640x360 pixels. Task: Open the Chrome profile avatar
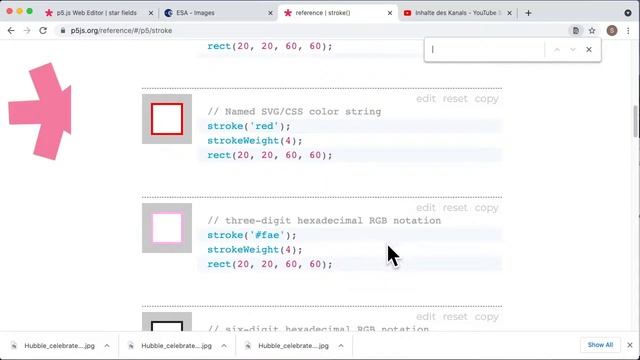click(x=612, y=31)
